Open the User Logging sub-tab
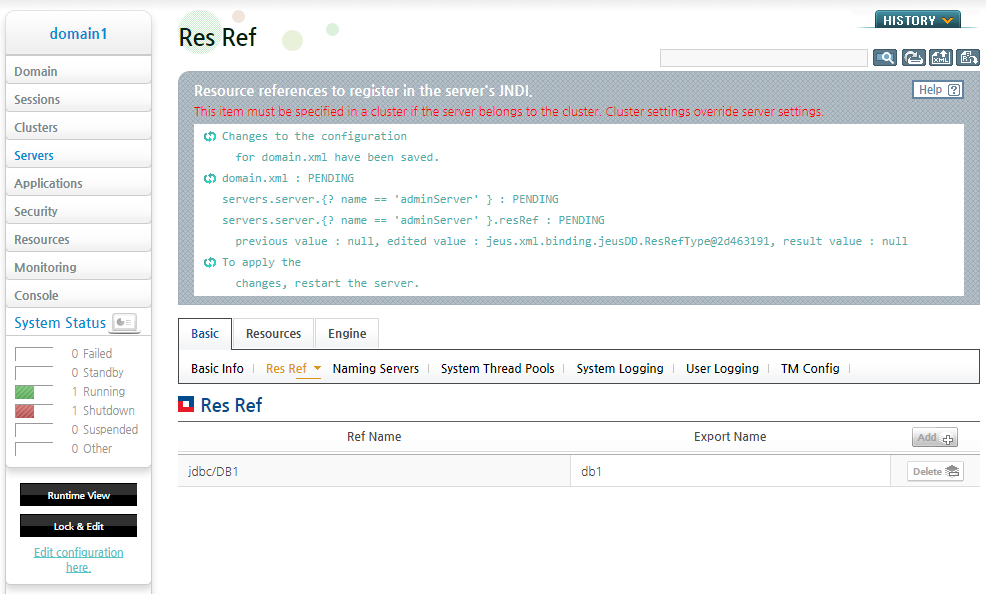 tap(722, 368)
